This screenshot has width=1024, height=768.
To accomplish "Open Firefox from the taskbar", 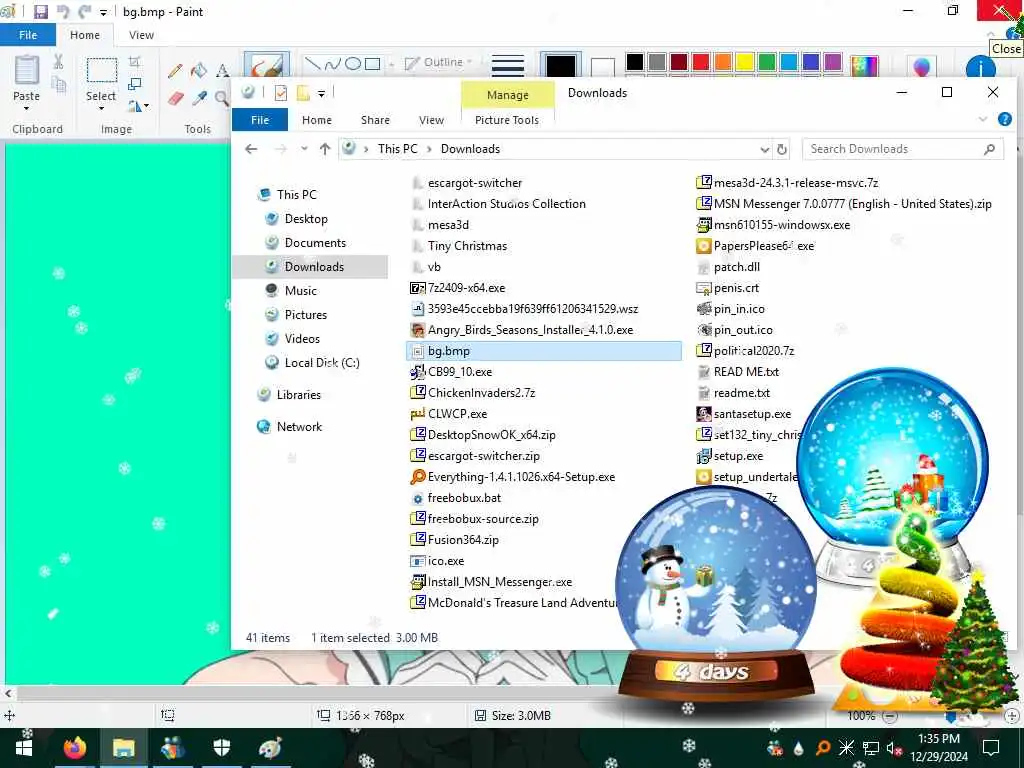I will click(x=75, y=747).
